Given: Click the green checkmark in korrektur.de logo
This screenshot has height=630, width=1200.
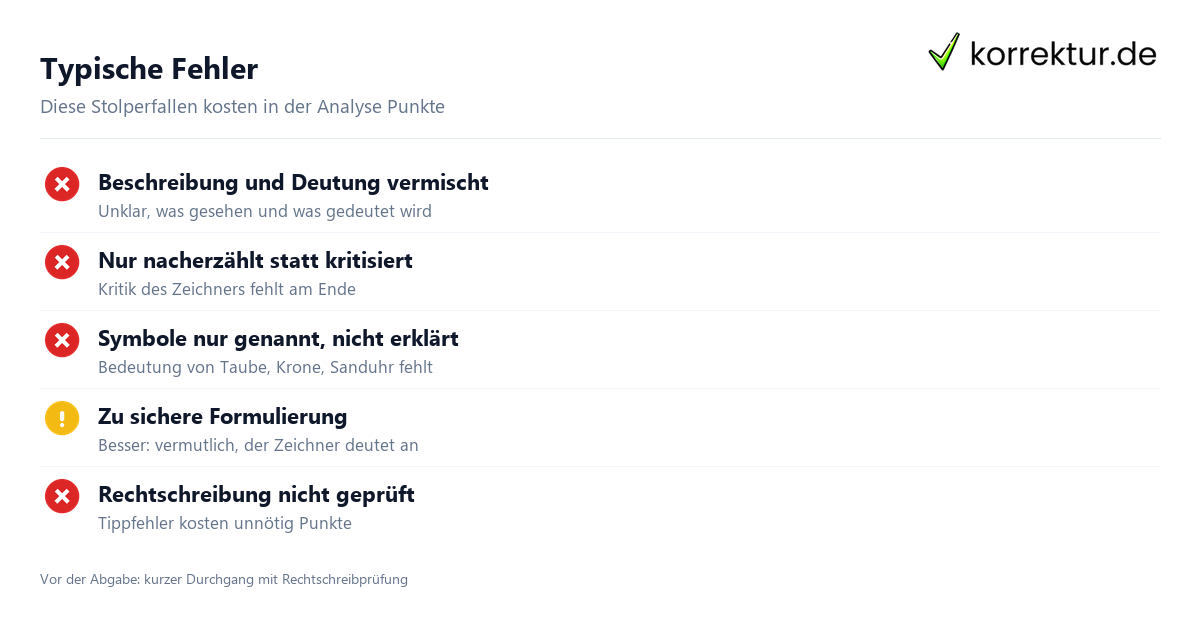Looking at the screenshot, I should 944,52.
